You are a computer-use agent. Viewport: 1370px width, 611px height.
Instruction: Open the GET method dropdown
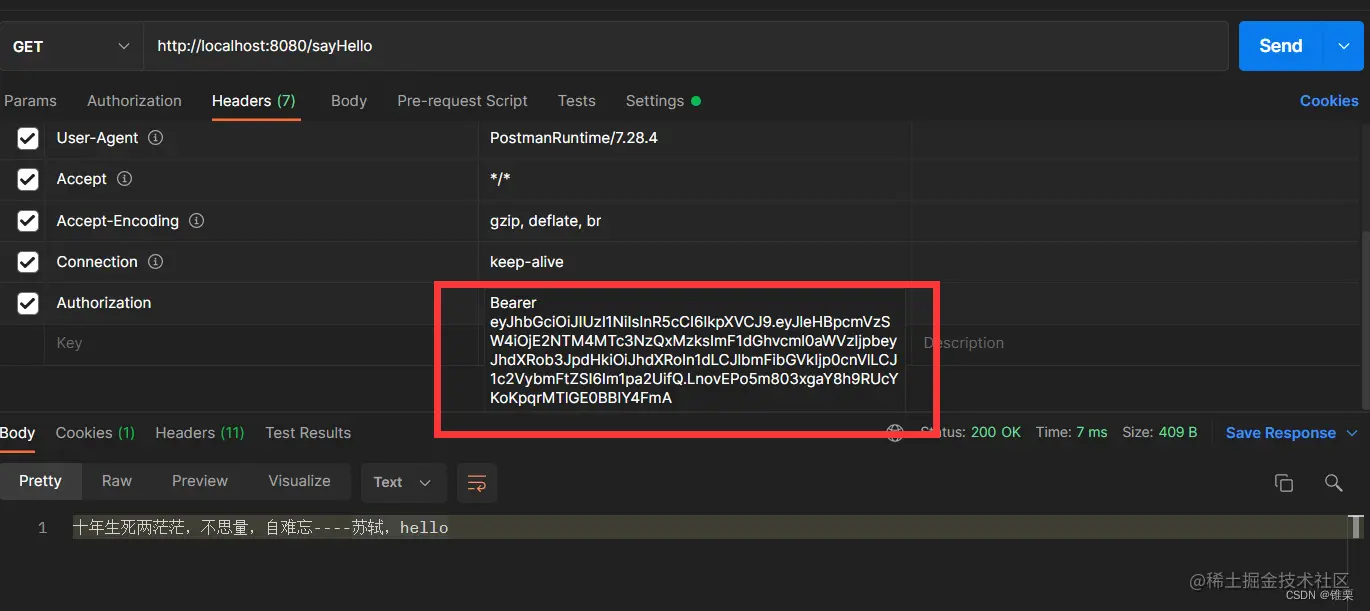(x=72, y=46)
